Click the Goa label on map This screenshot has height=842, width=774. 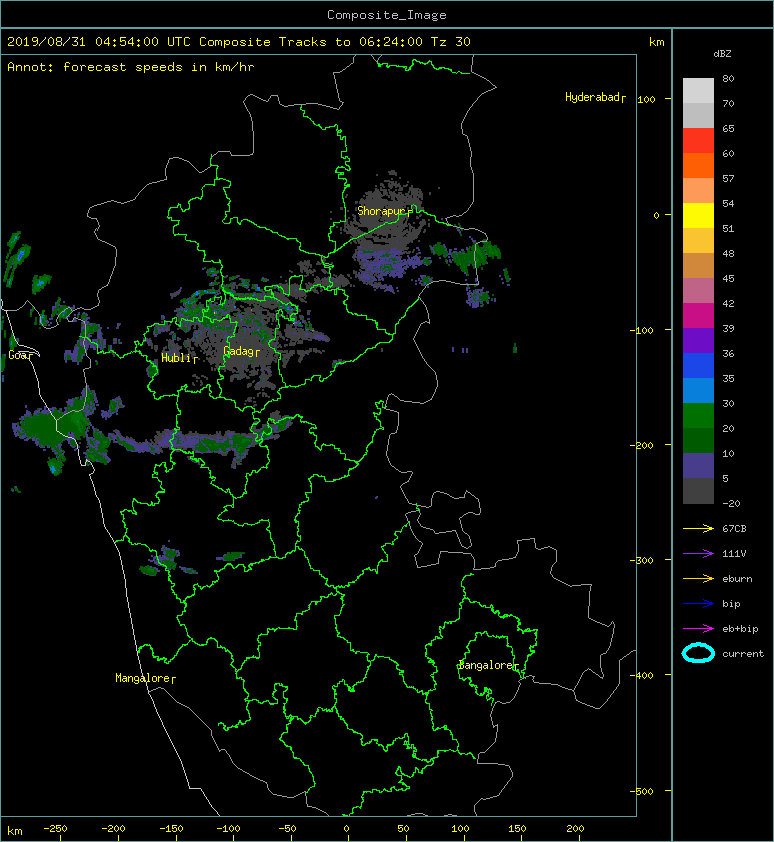[20, 355]
